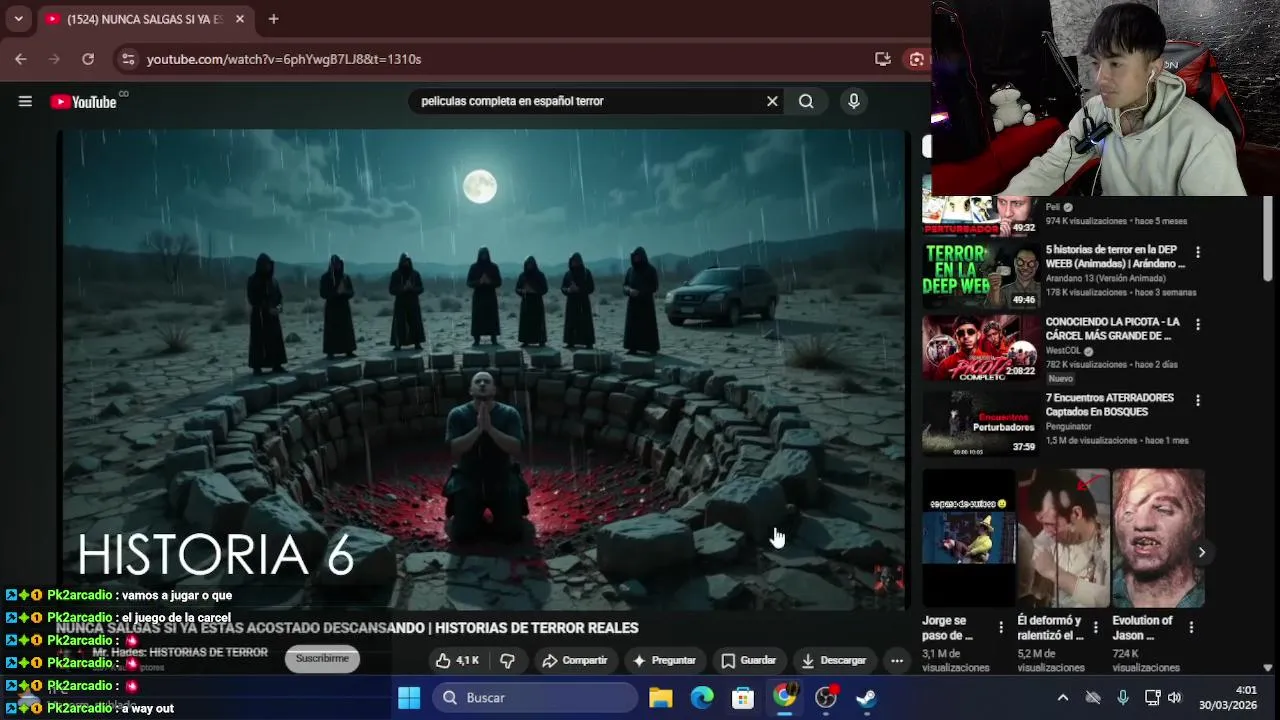Open options menu for CONOCIENDO LA PICOTA video

[1198, 324]
